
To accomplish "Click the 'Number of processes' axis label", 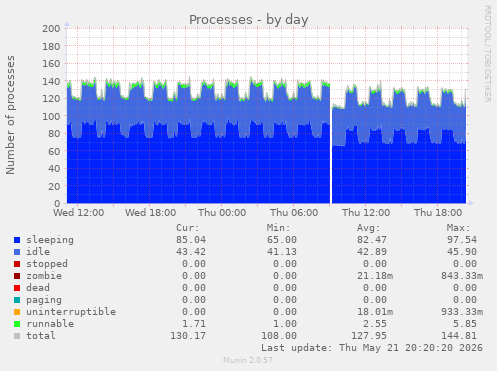I will [11, 115].
